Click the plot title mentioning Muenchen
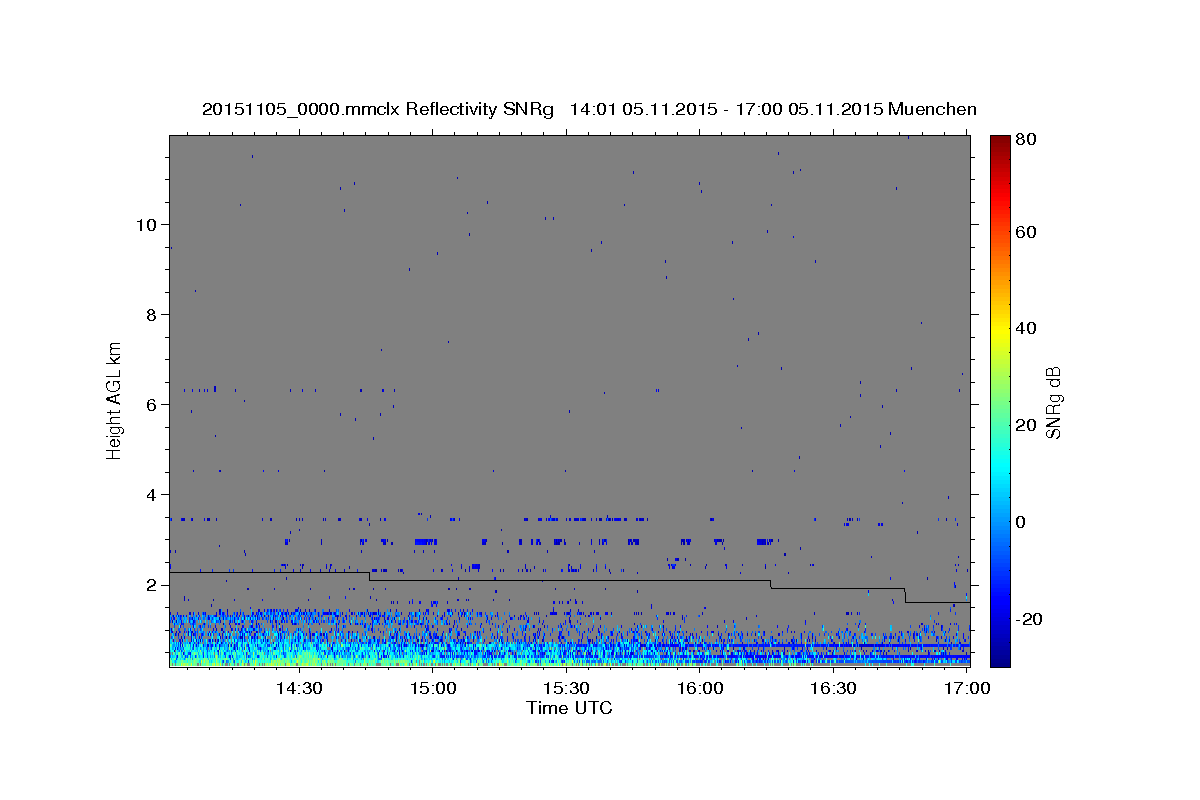The width and height of the screenshot is (1200, 800). pos(589,109)
